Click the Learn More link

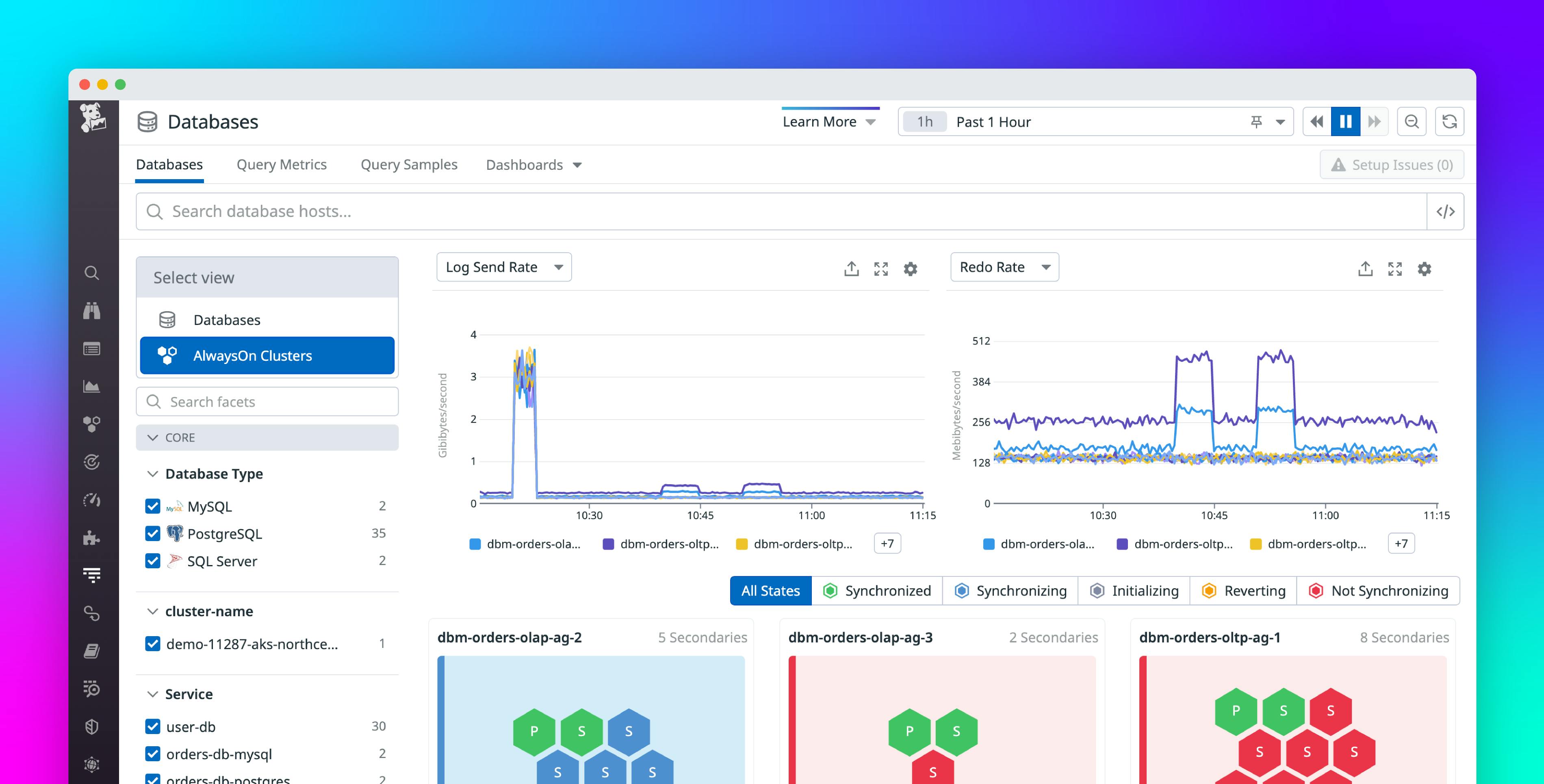click(820, 121)
